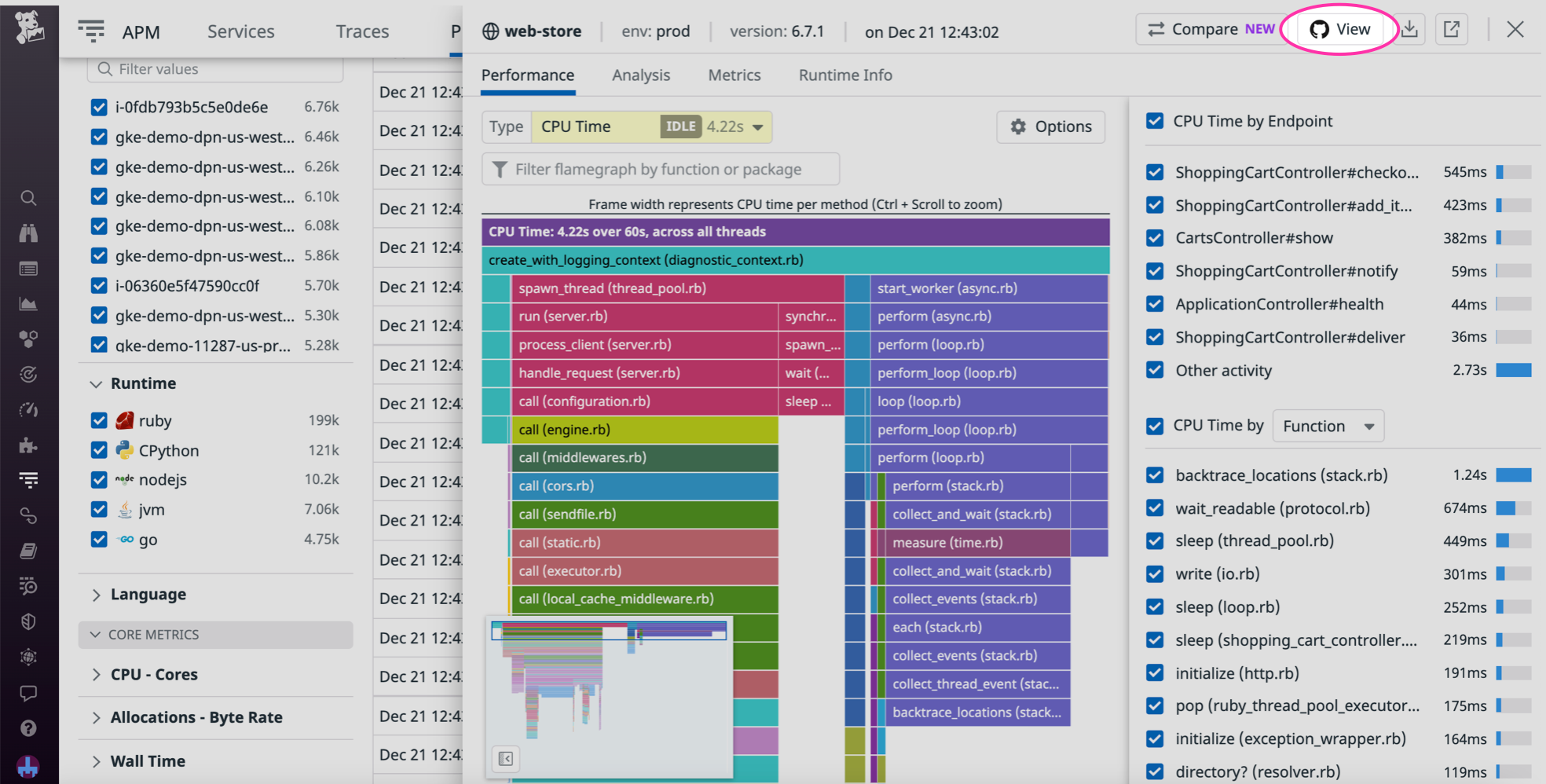Viewport: 1546px width, 784px height.
Task: Switch to the Analysis tab
Action: pyautogui.click(x=641, y=75)
